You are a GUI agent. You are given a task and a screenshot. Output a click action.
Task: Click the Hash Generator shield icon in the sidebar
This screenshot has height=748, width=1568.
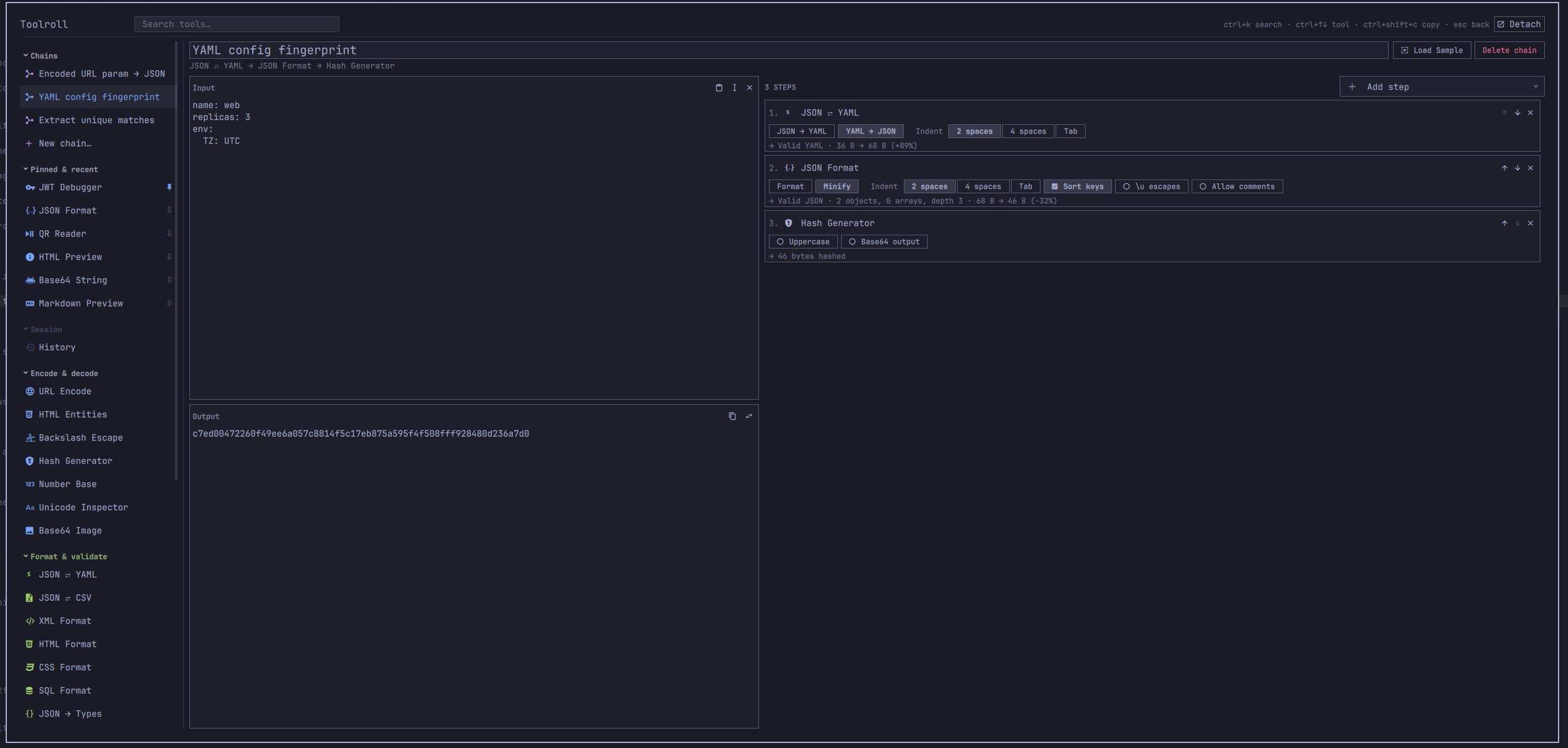(29, 461)
